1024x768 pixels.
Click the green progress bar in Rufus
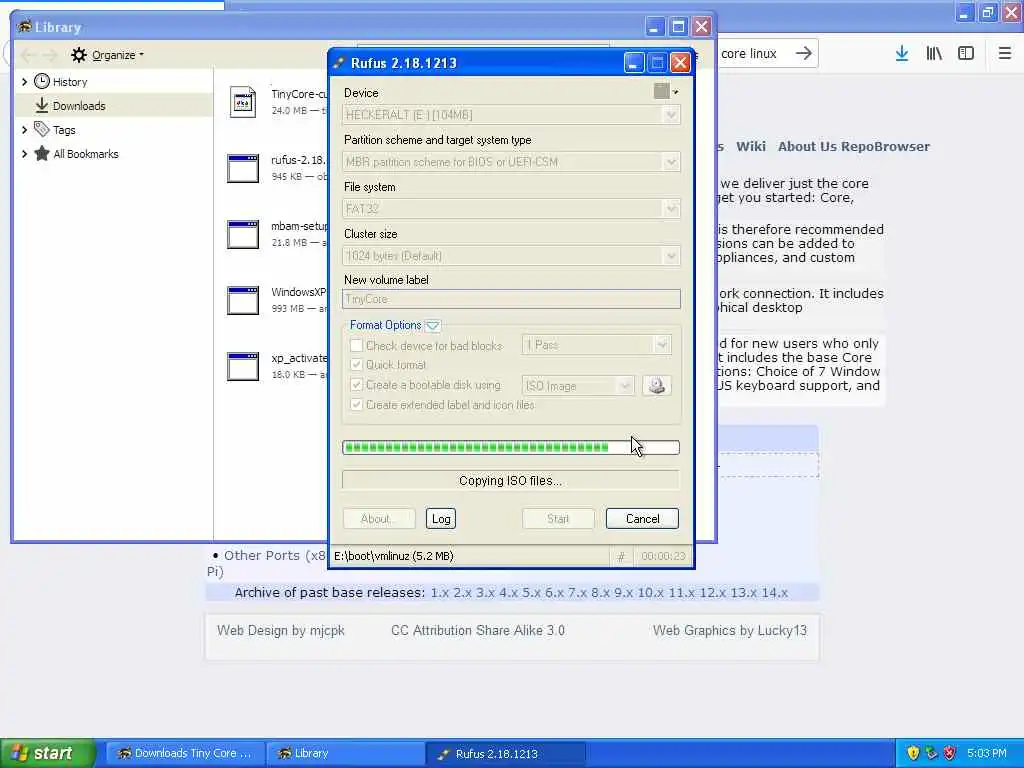pos(511,447)
